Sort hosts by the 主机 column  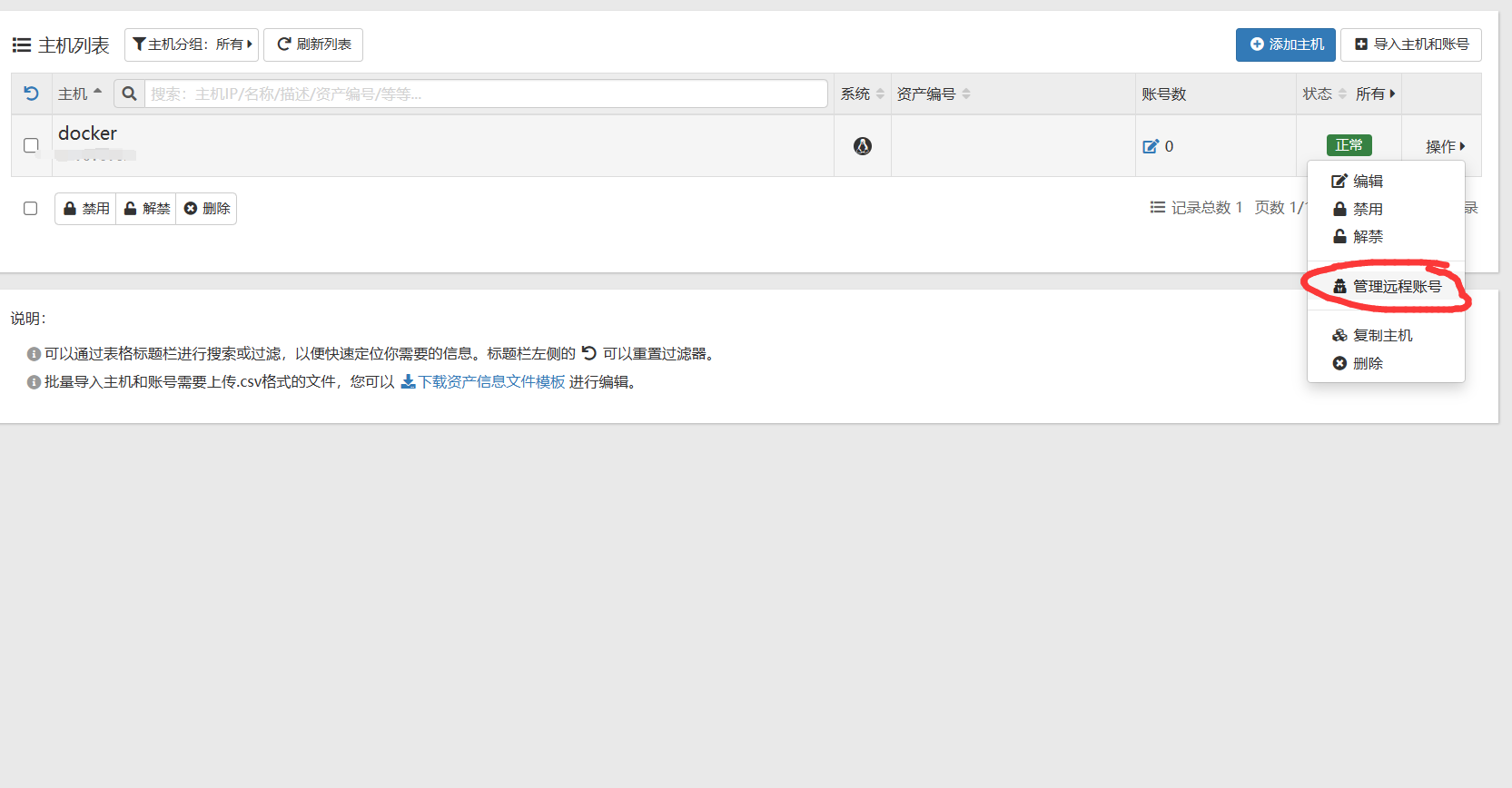coord(80,94)
